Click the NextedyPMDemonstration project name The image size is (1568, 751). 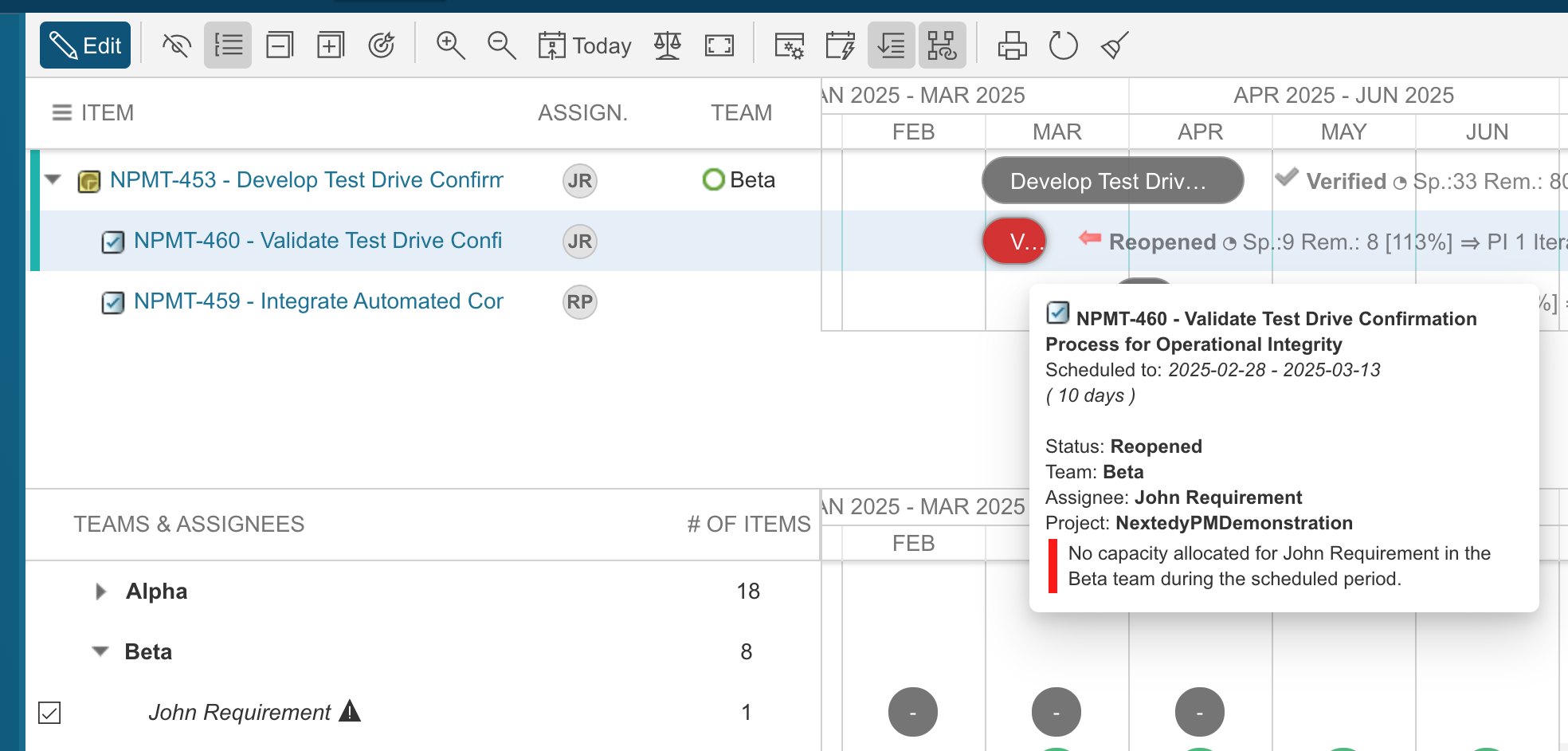[1234, 523]
